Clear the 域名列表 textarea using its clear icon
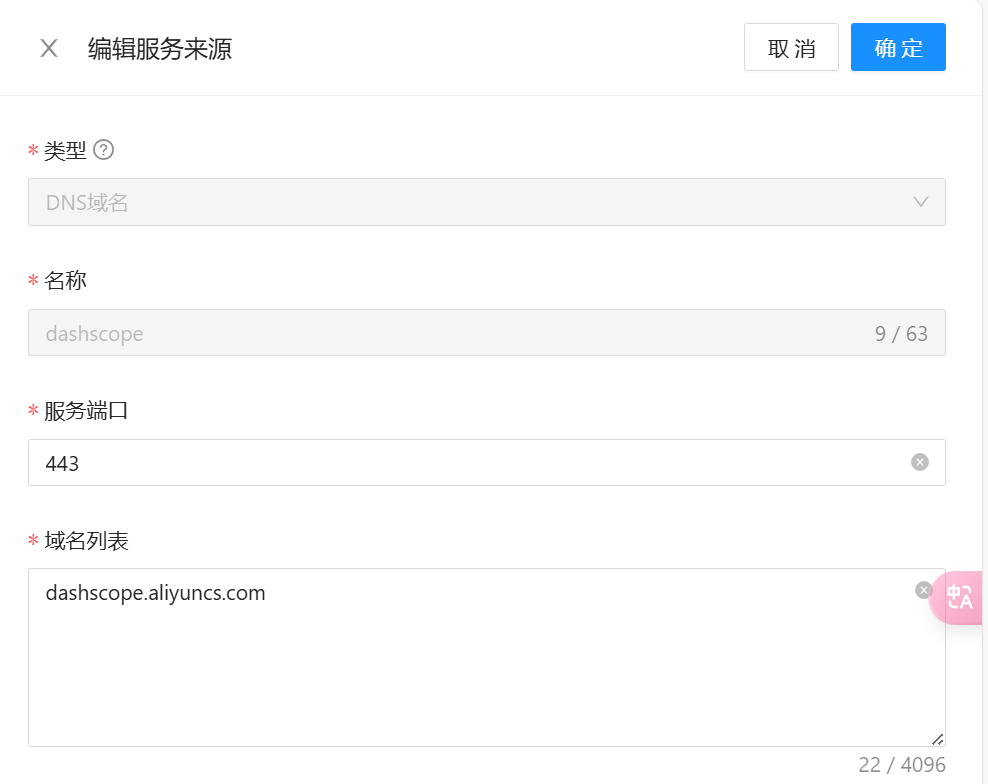 [923, 590]
